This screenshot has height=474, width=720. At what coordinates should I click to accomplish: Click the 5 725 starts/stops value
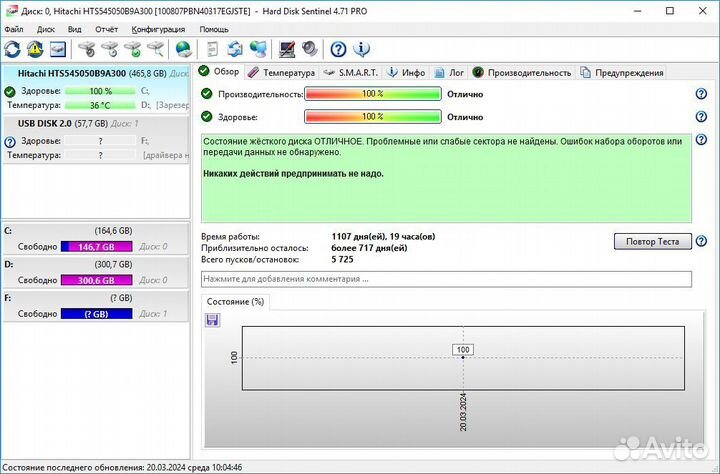click(343, 260)
